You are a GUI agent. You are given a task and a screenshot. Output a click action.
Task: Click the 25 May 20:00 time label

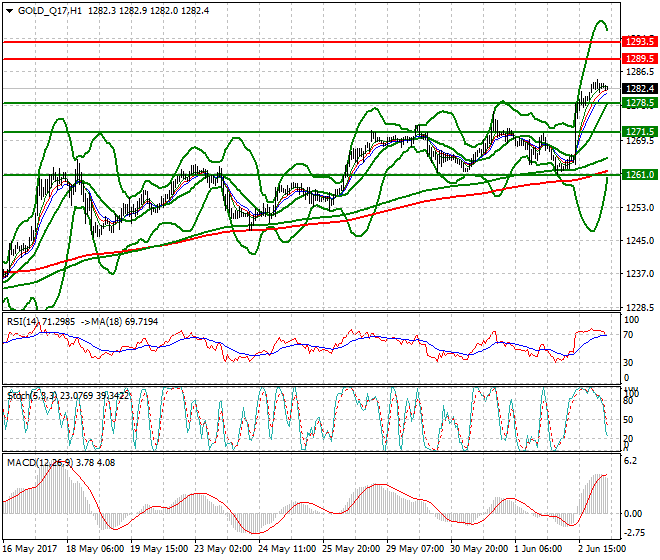click(351, 549)
